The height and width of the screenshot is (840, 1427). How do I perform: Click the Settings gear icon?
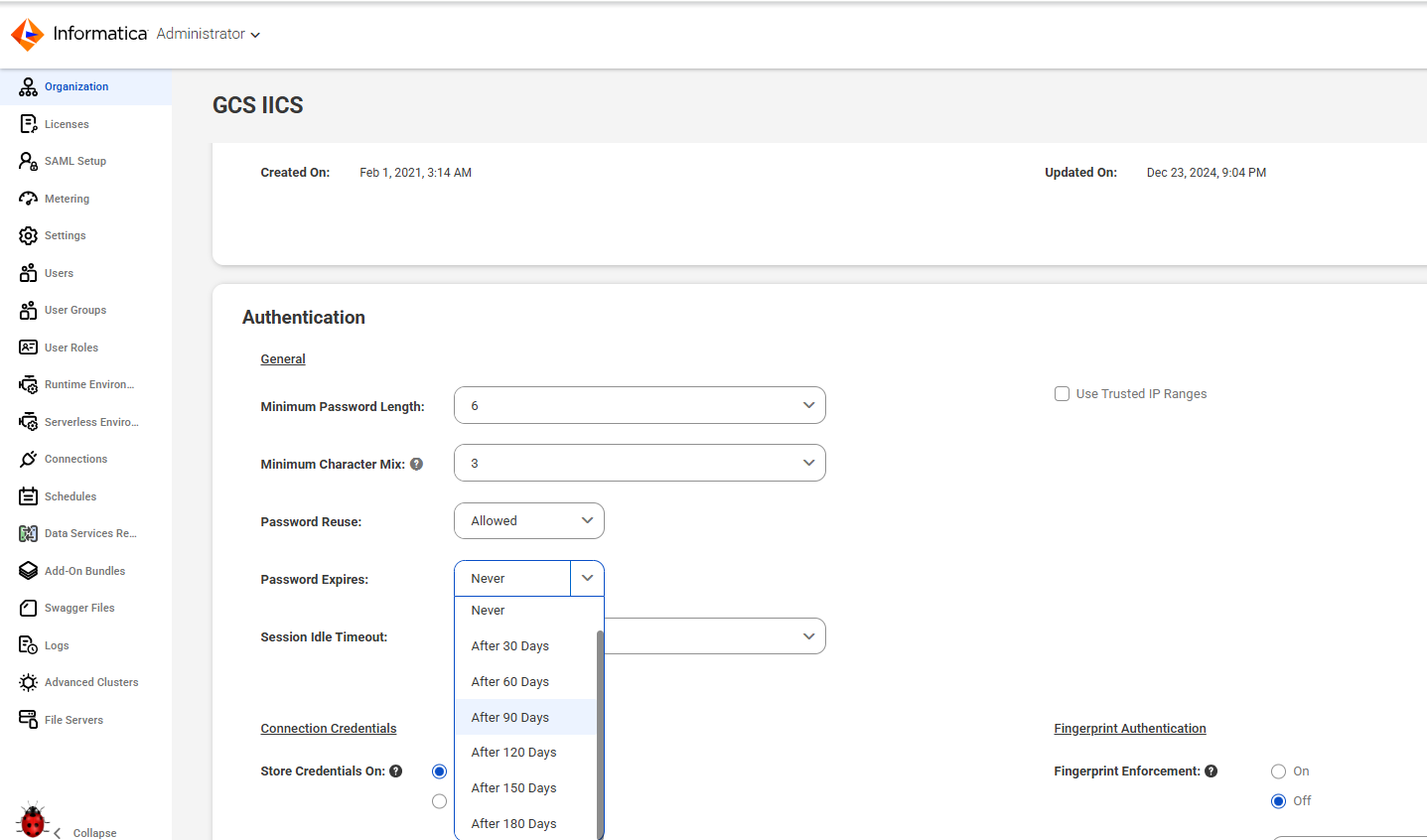point(28,235)
